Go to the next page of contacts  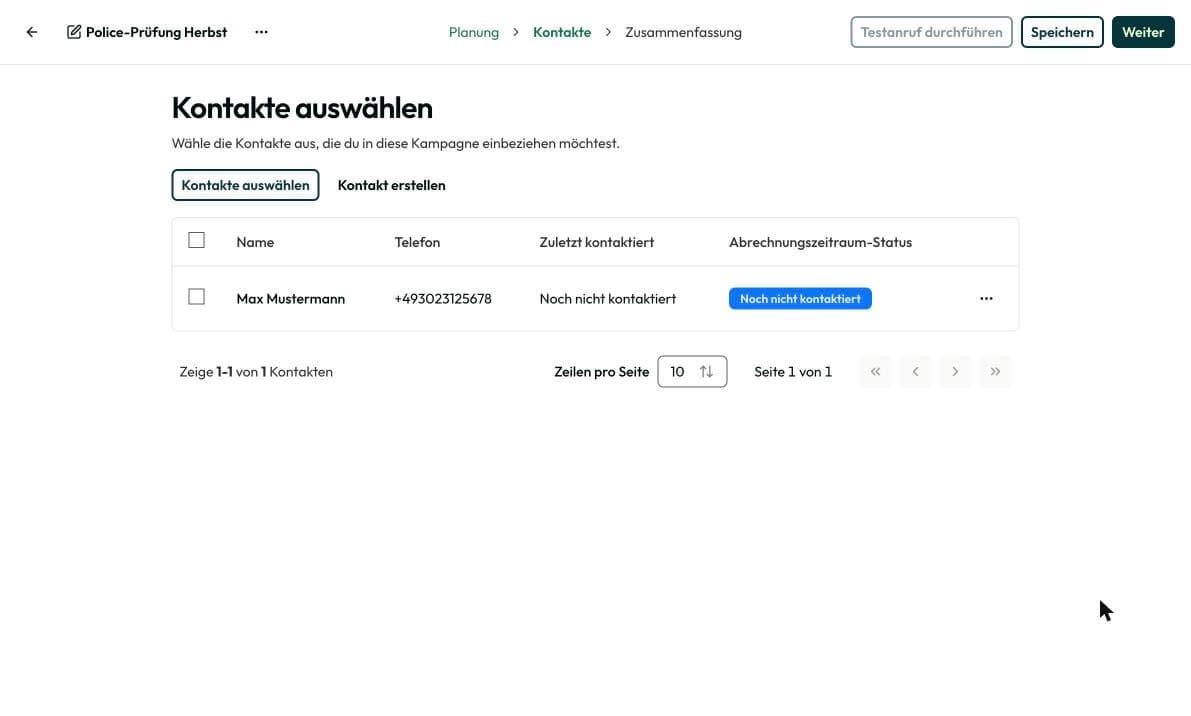[955, 371]
